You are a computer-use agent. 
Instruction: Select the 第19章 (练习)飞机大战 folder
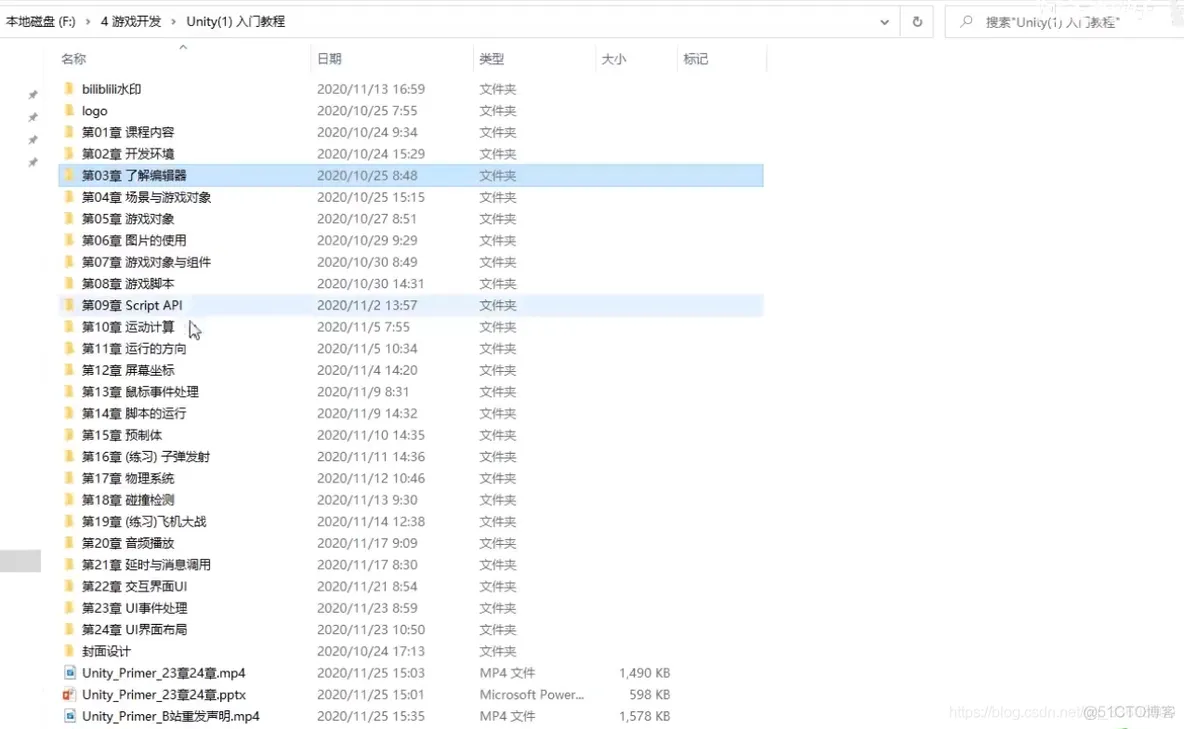pyautogui.click(x=144, y=522)
